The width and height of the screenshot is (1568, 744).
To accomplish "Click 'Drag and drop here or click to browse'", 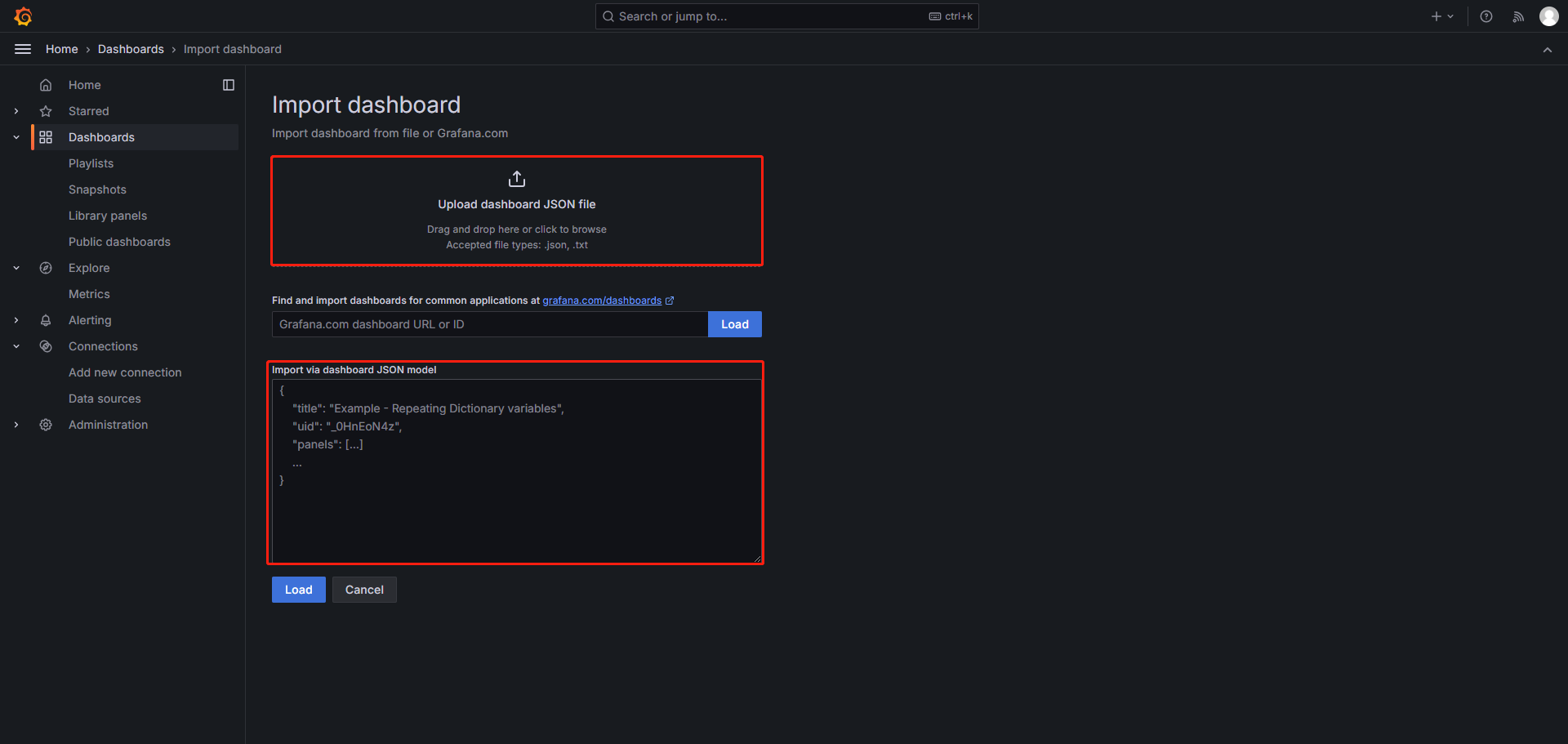I will point(517,229).
